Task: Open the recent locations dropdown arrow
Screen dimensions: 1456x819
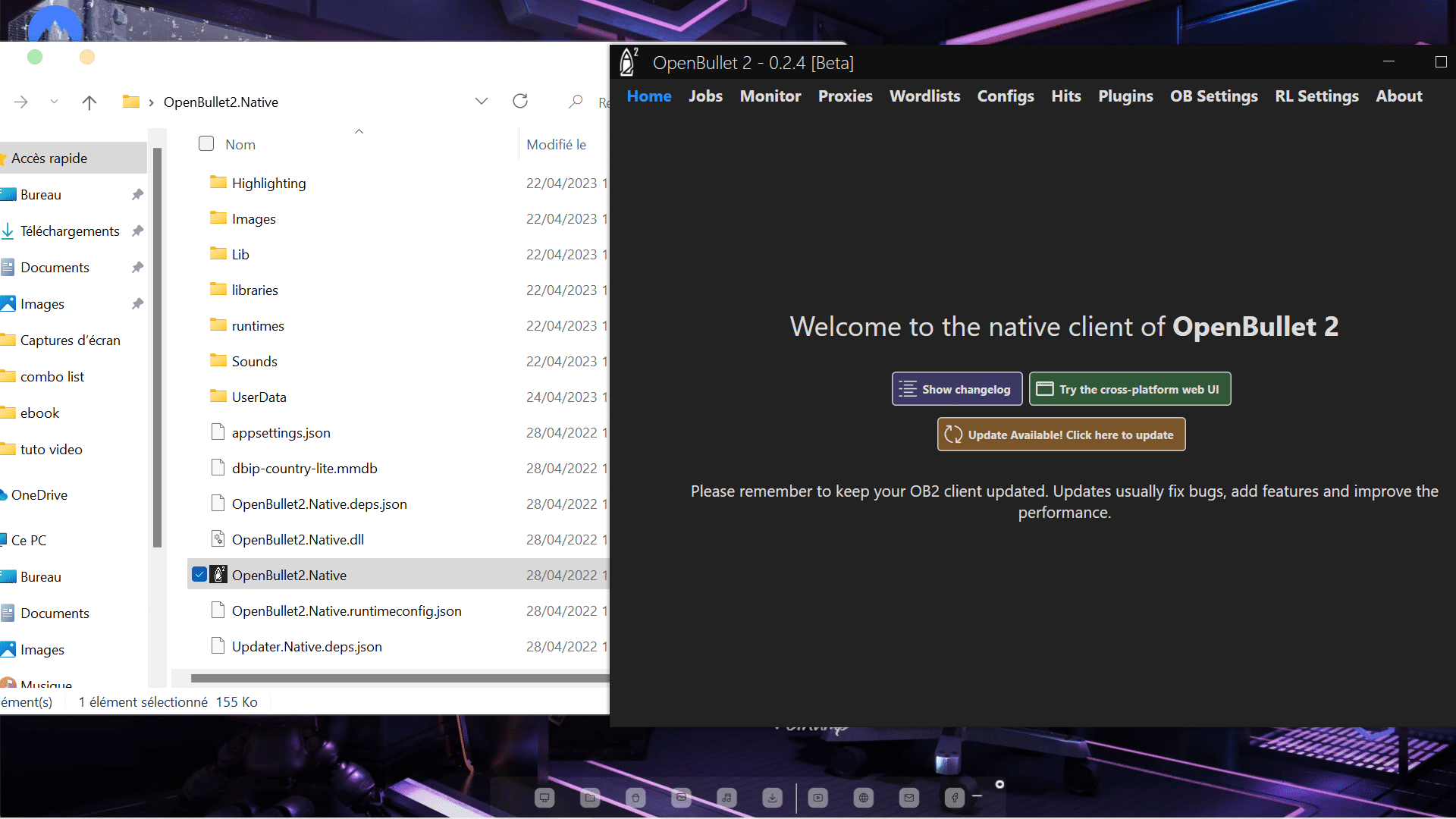Action: point(54,102)
